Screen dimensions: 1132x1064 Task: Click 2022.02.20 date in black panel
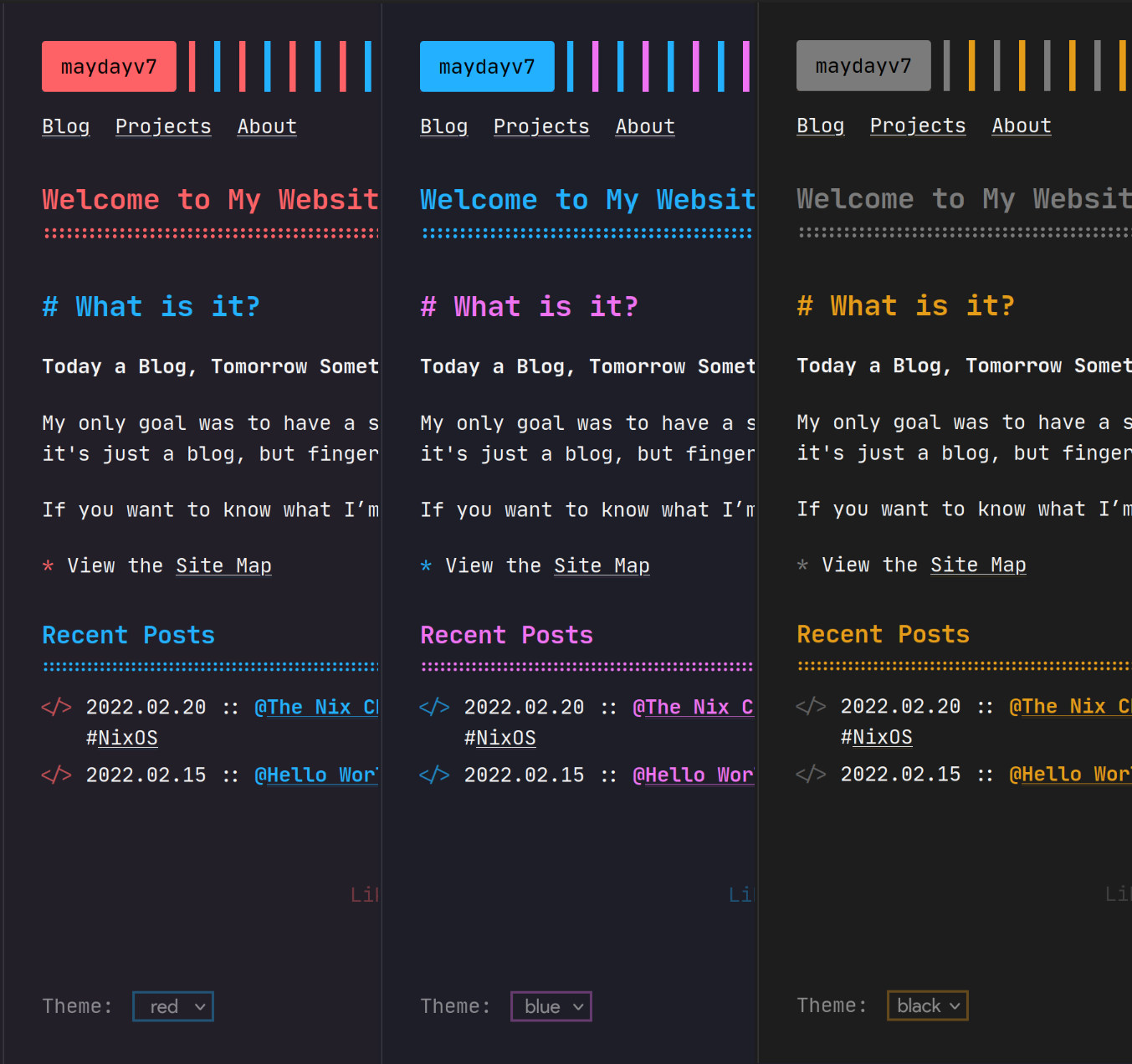(901, 707)
